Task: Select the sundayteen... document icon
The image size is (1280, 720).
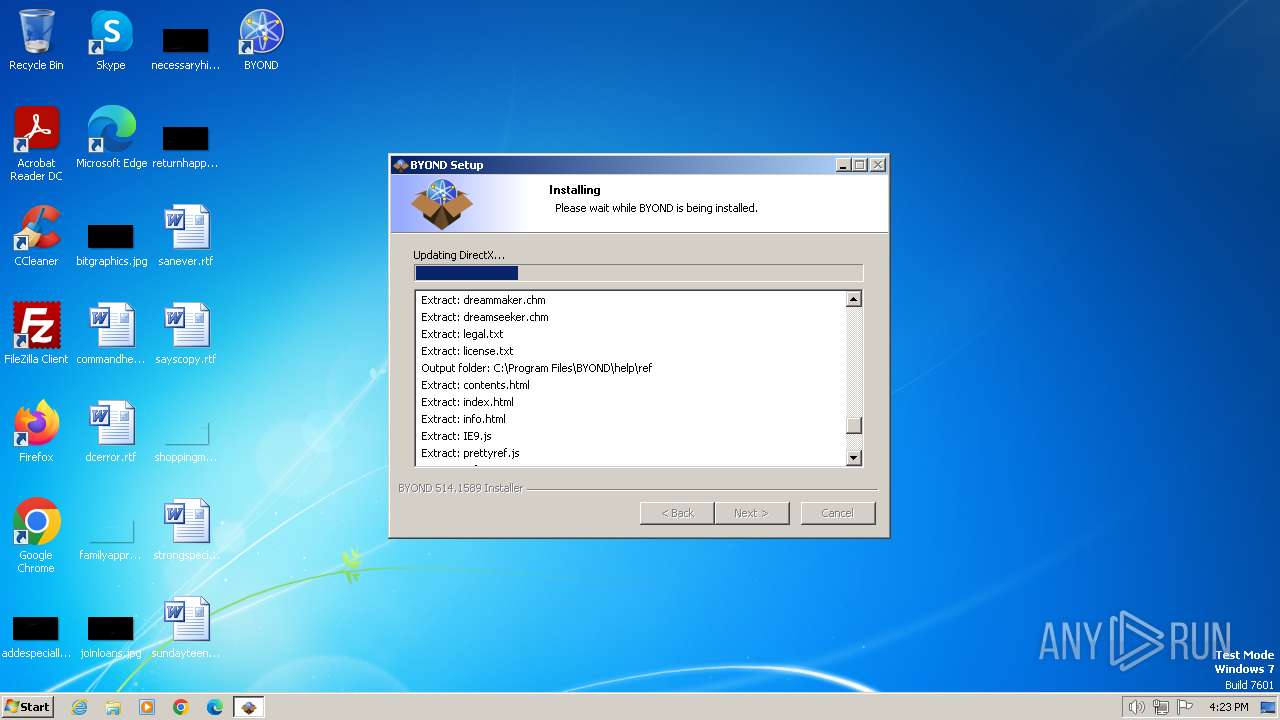Action: (186, 628)
